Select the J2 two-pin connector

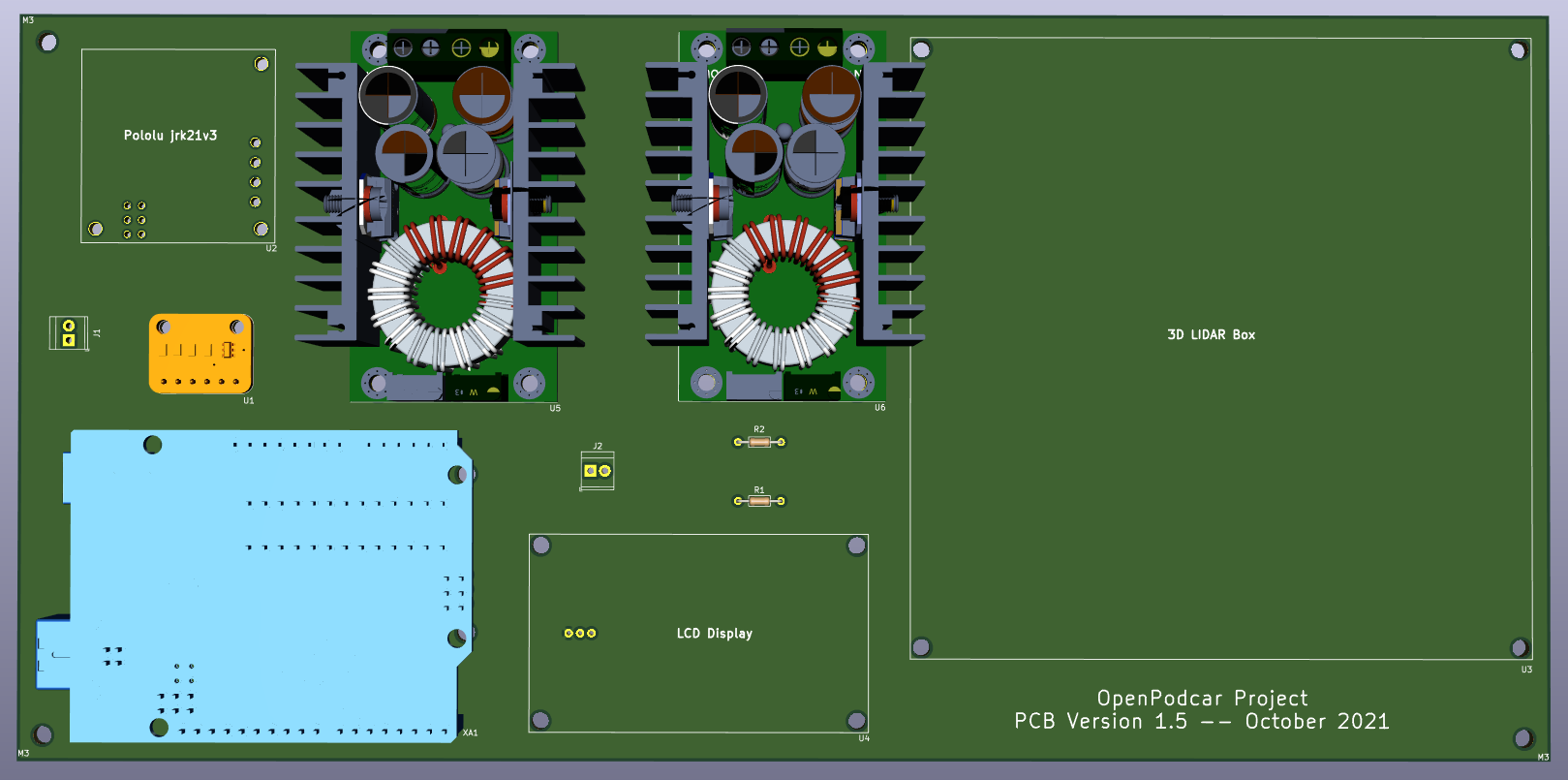pos(598,471)
